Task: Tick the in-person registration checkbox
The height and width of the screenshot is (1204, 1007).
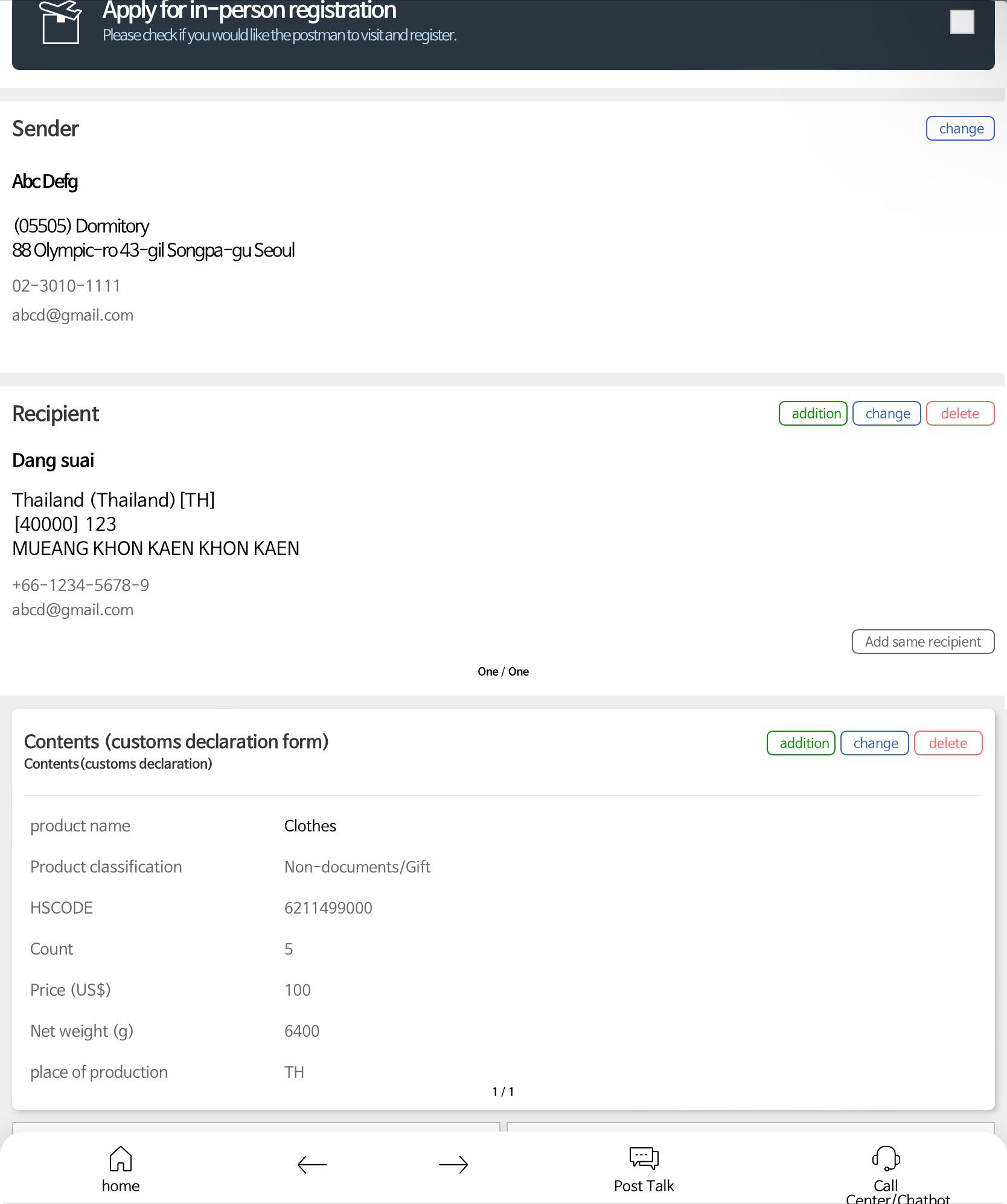Action: pyautogui.click(x=962, y=22)
